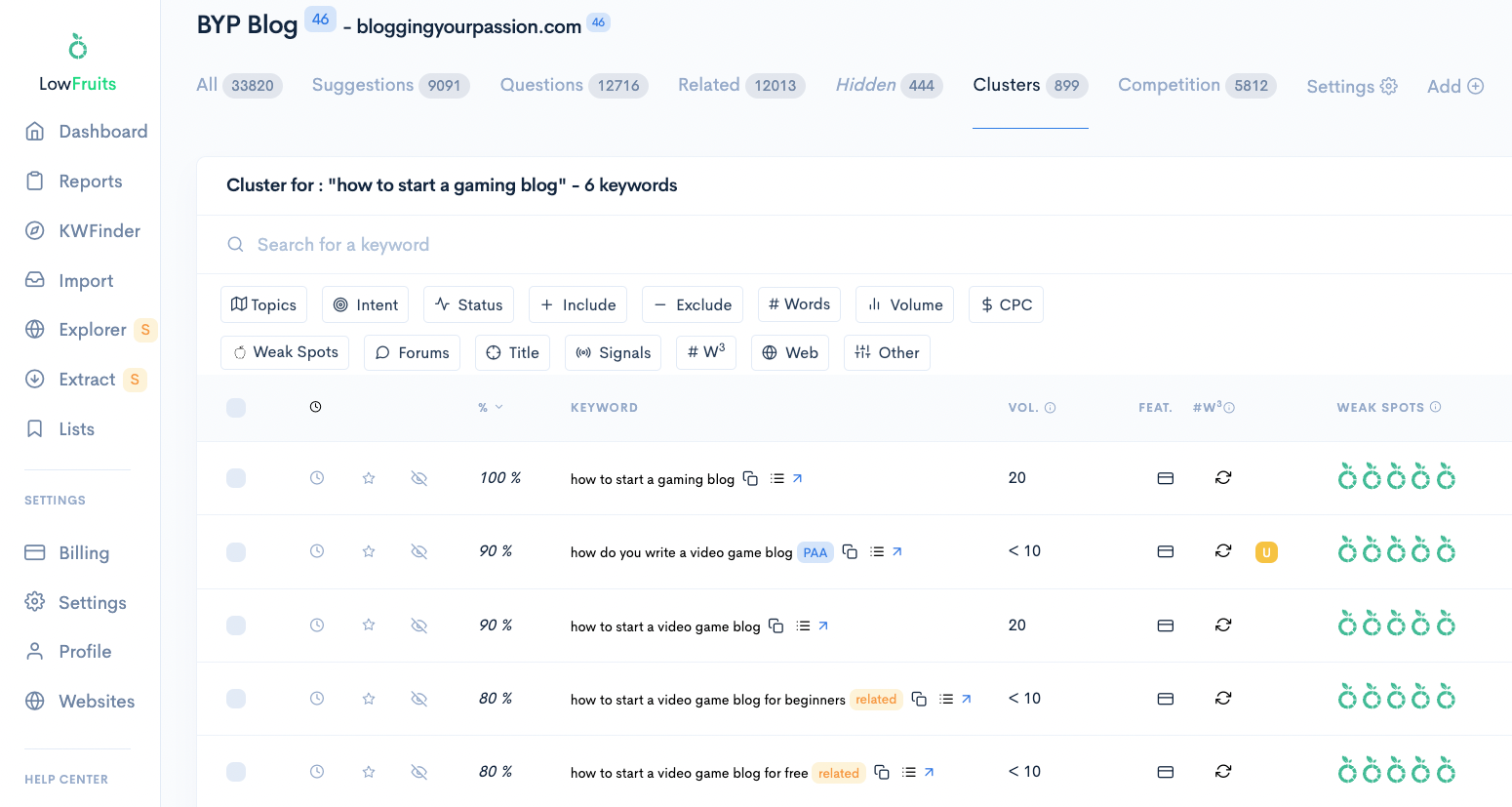Check the 'how do you write a video game blog' row
The width and height of the screenshot is (1512, 807).
[236, 552]
